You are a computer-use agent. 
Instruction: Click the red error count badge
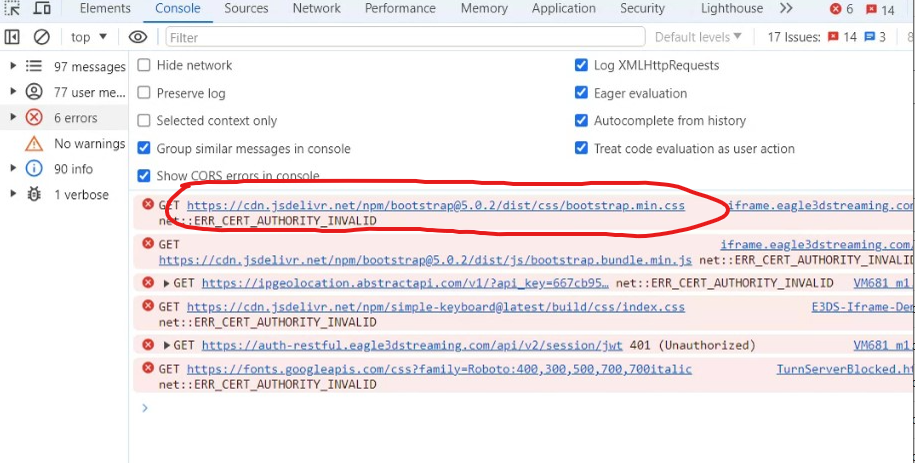(x=842, y=9)
